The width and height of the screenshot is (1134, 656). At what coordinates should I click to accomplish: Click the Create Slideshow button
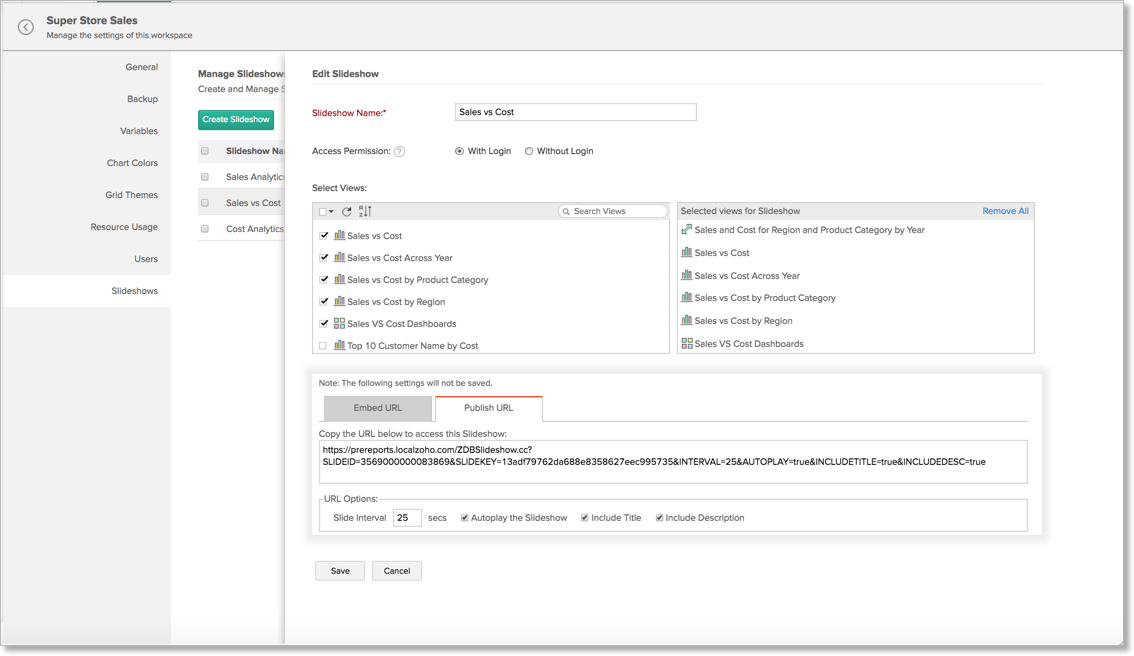236,120
